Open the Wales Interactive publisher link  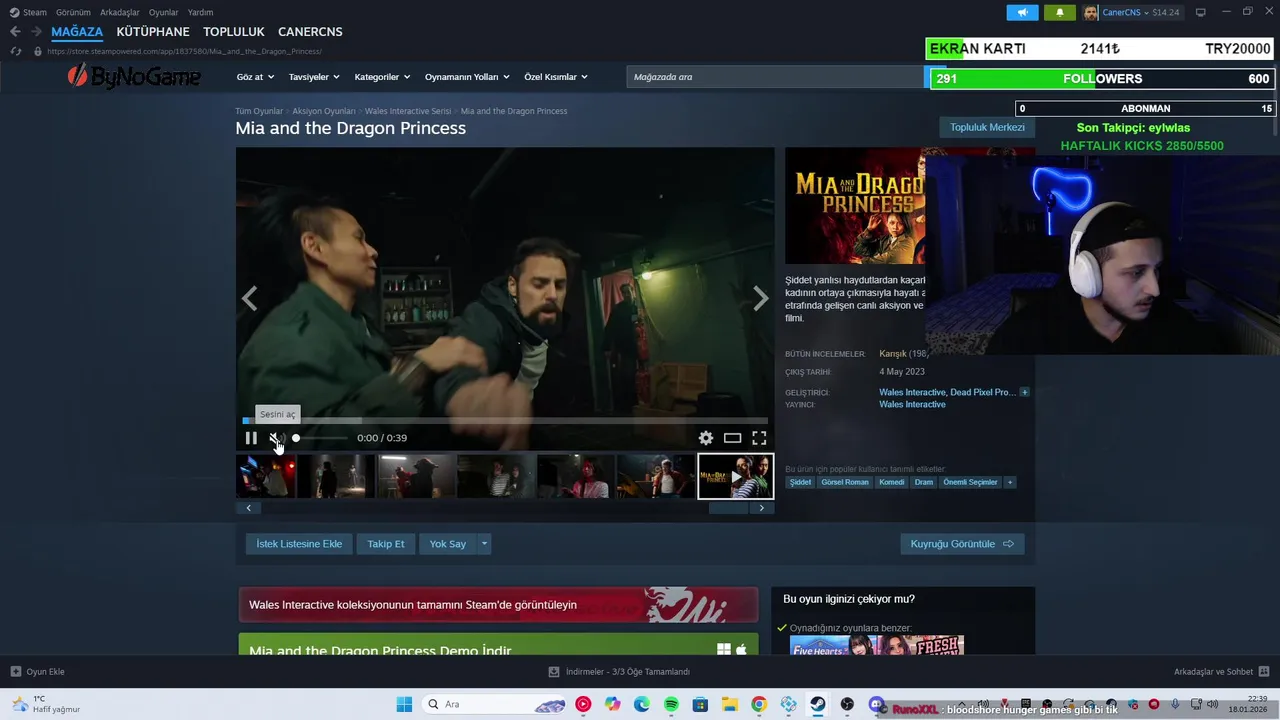pos(912,405)
